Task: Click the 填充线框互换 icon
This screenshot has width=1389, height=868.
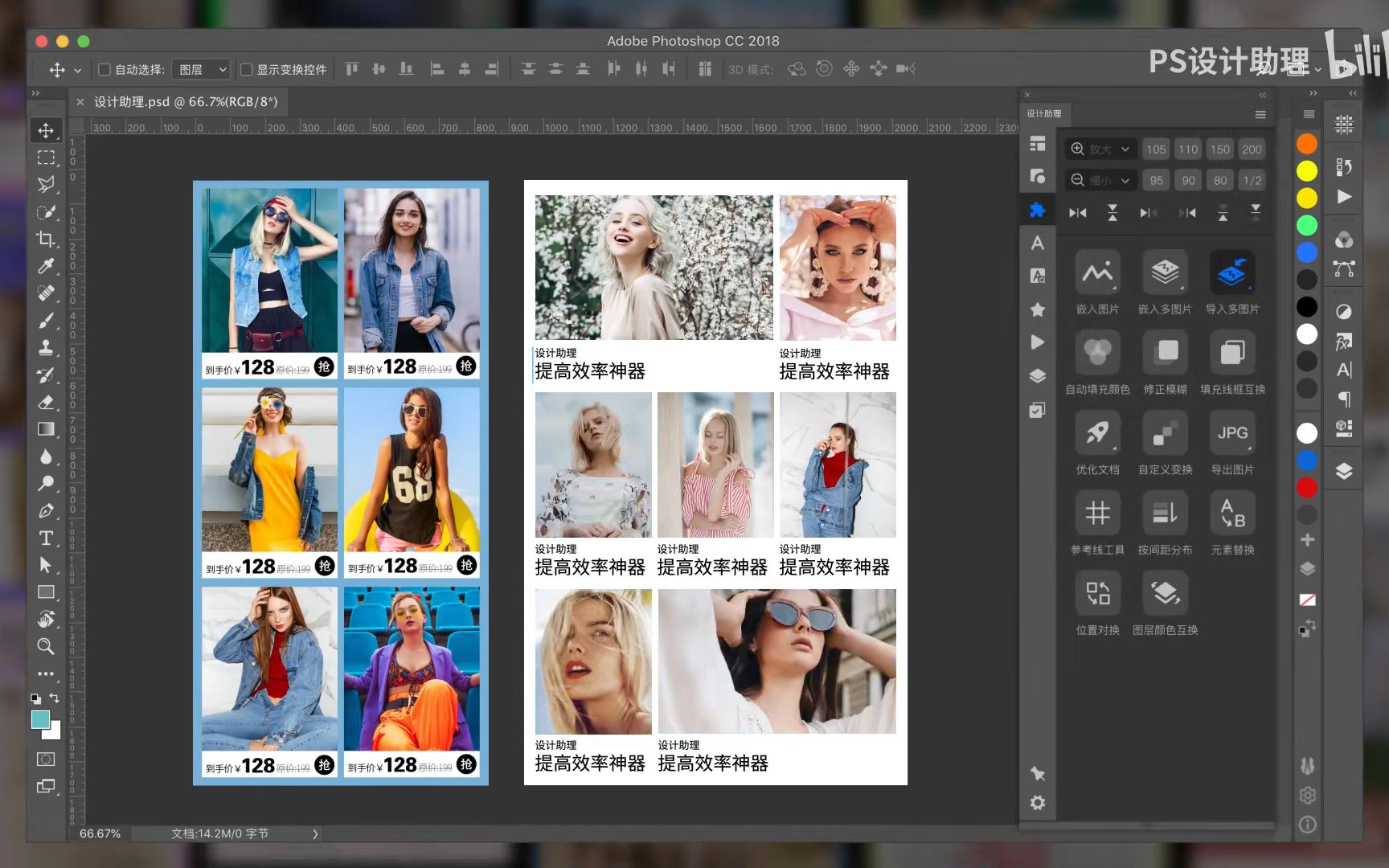Action: (1232, 353)
